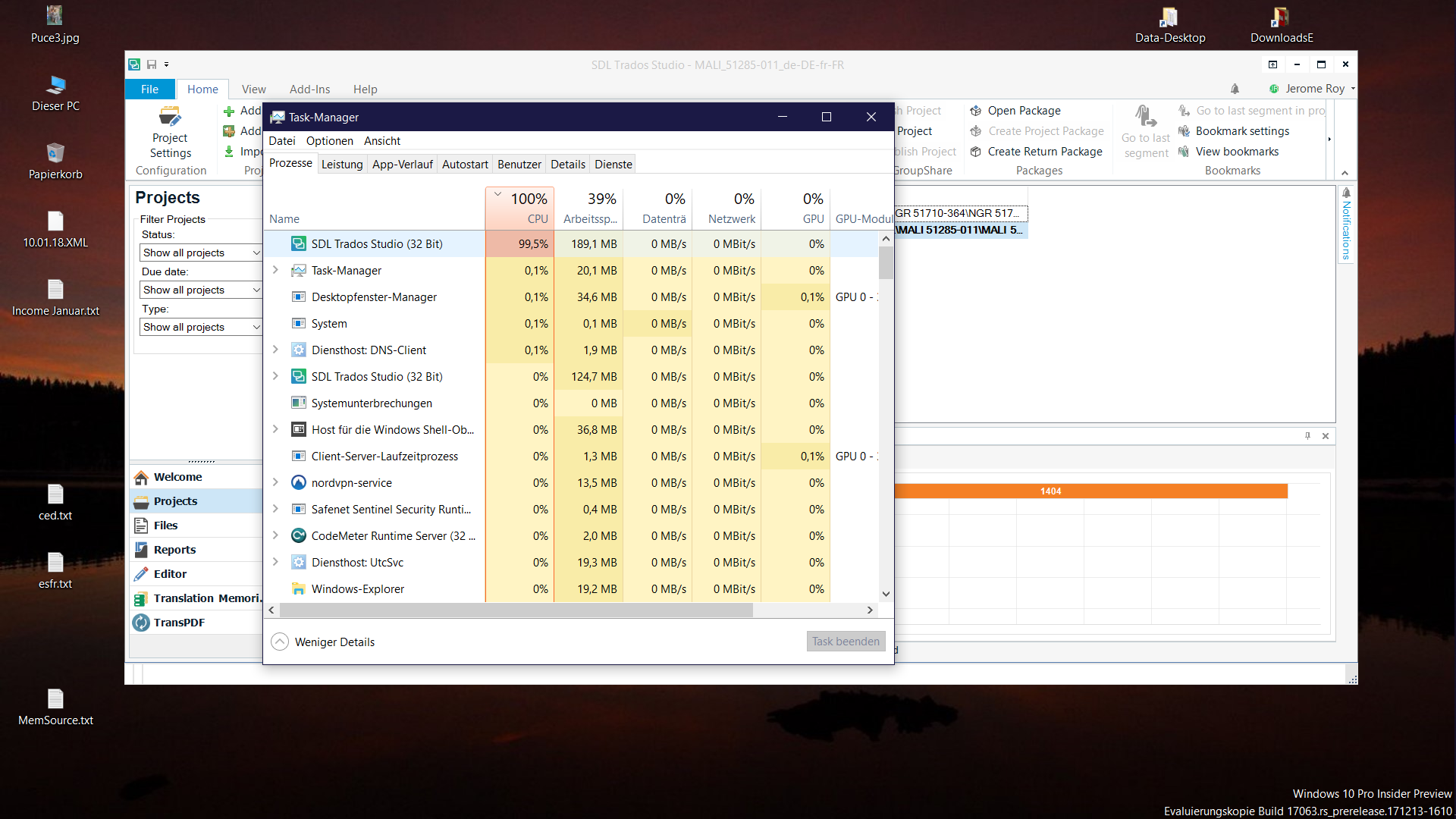
Task: Switch to the Leistung tab
Action: click(342, 165)
